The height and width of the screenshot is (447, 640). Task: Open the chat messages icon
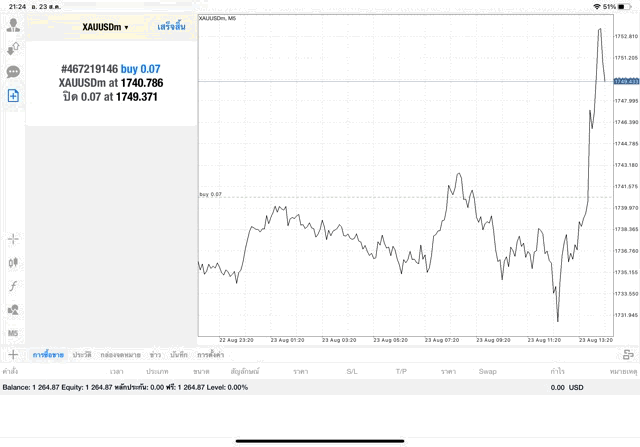click(13, 72)
